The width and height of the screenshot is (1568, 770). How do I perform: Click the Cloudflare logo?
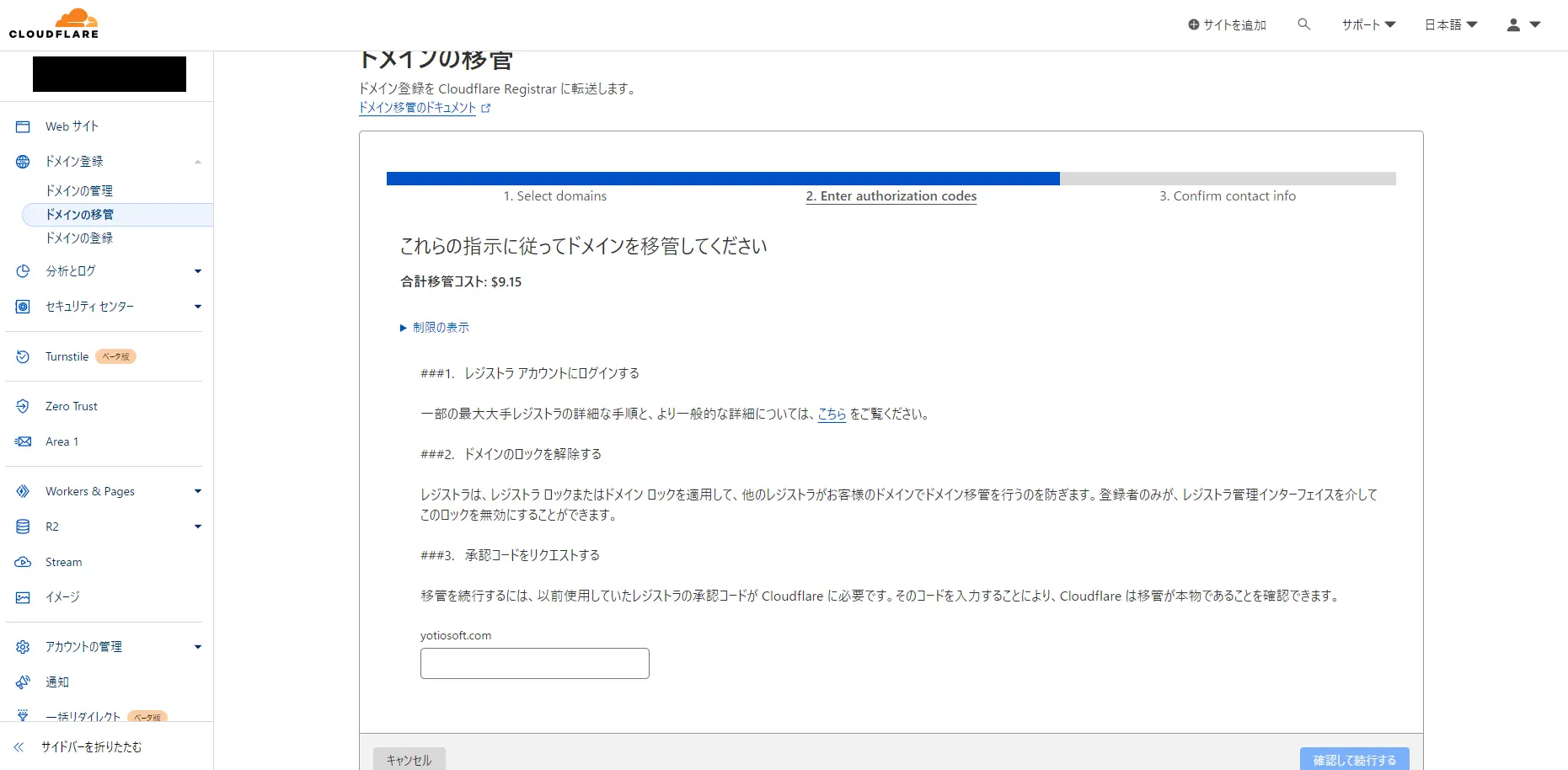pyautogui.click(x=54, y=24)
